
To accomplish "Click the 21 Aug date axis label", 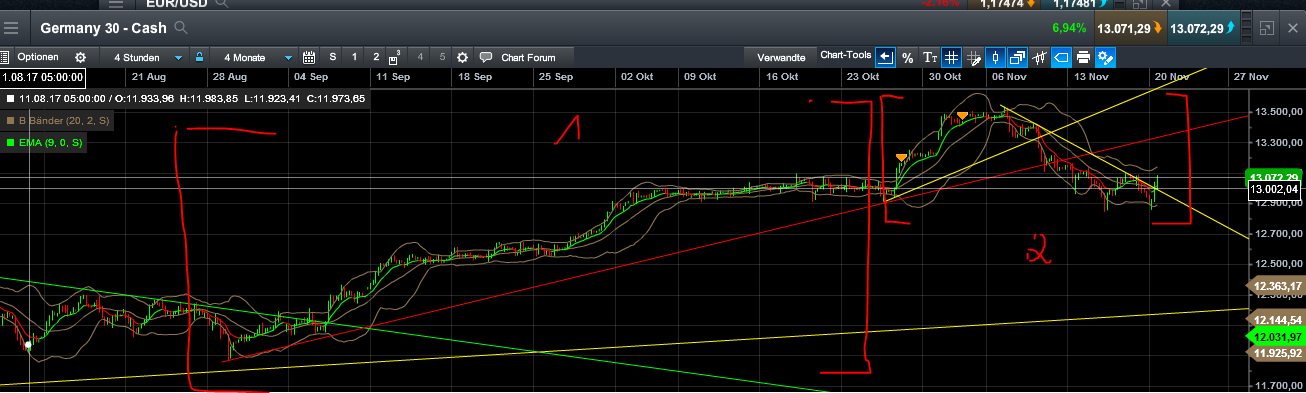I will (x=148, y=77).
